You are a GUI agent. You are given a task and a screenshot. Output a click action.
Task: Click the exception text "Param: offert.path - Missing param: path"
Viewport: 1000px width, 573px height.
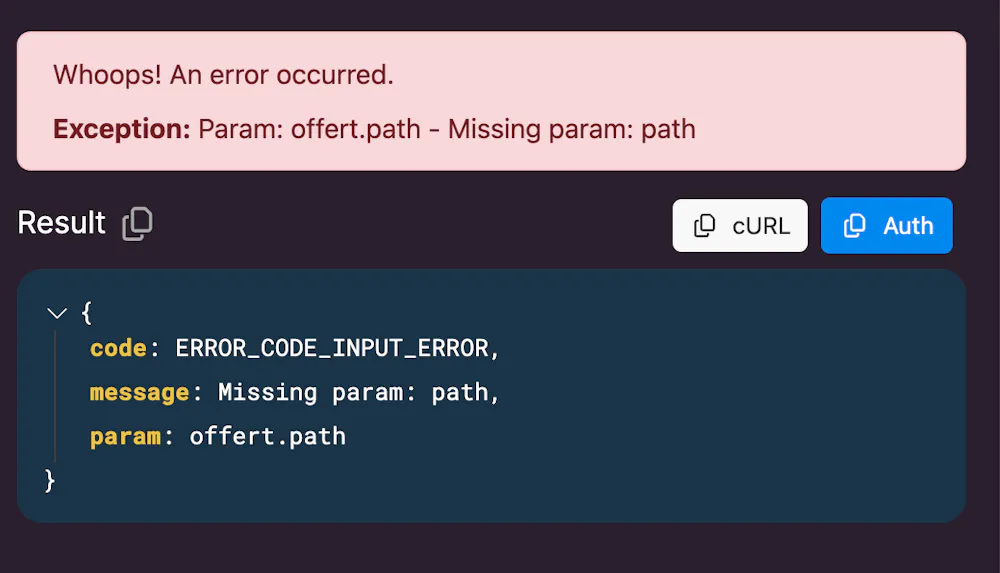[447, 129]
